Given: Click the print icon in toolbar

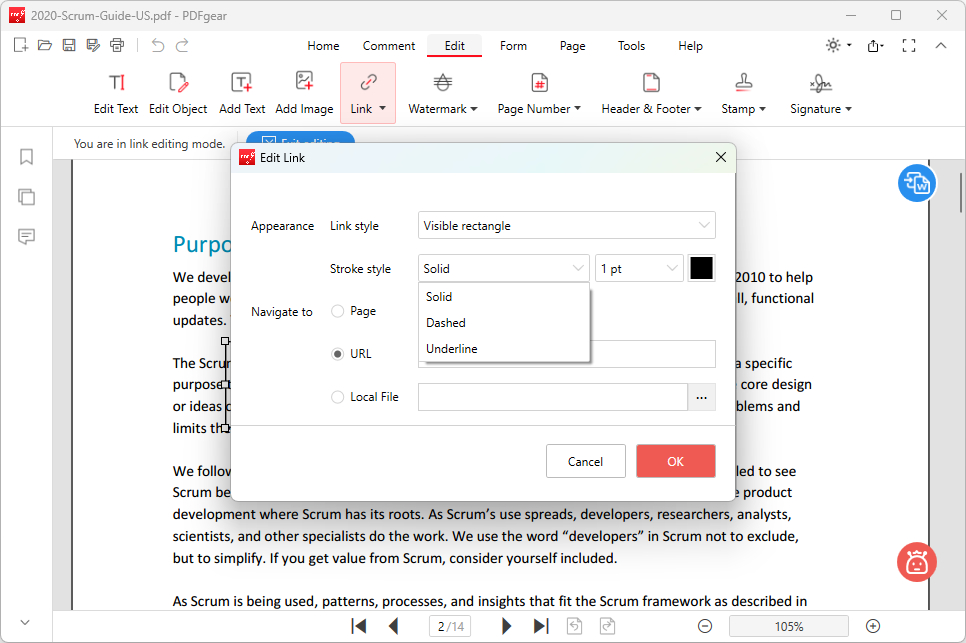Looking at the screenshot, I should point(118,45).
